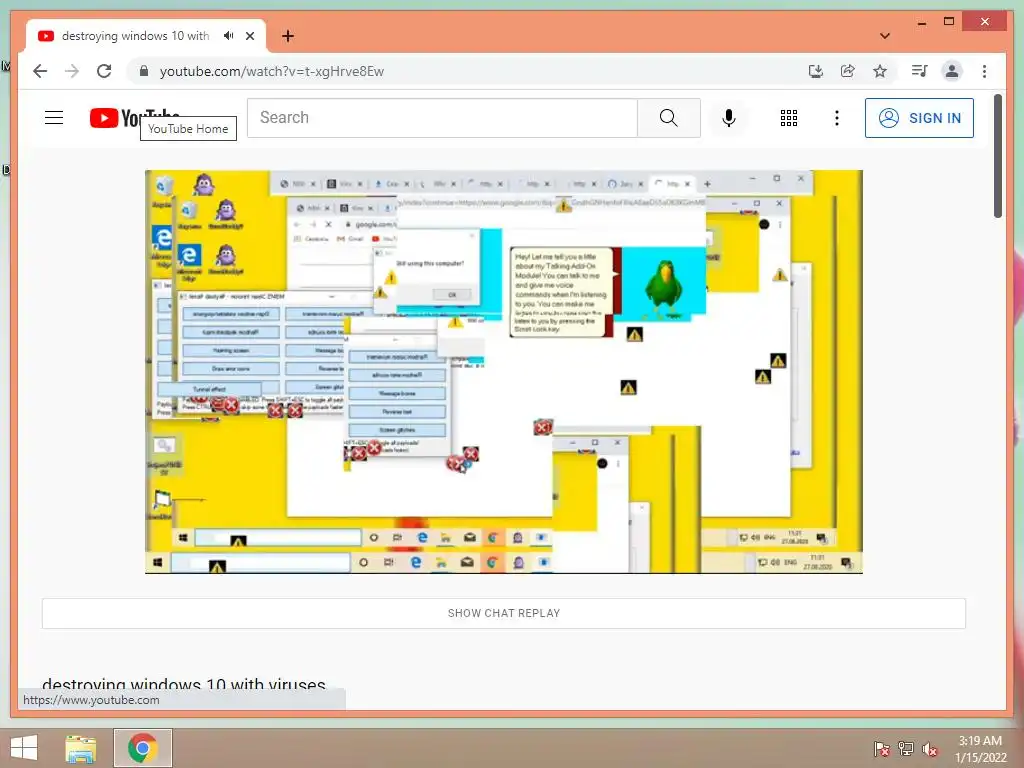The image size is (1024, 768).
Task: Open a new tab with plus button
Action: [288, 36]
